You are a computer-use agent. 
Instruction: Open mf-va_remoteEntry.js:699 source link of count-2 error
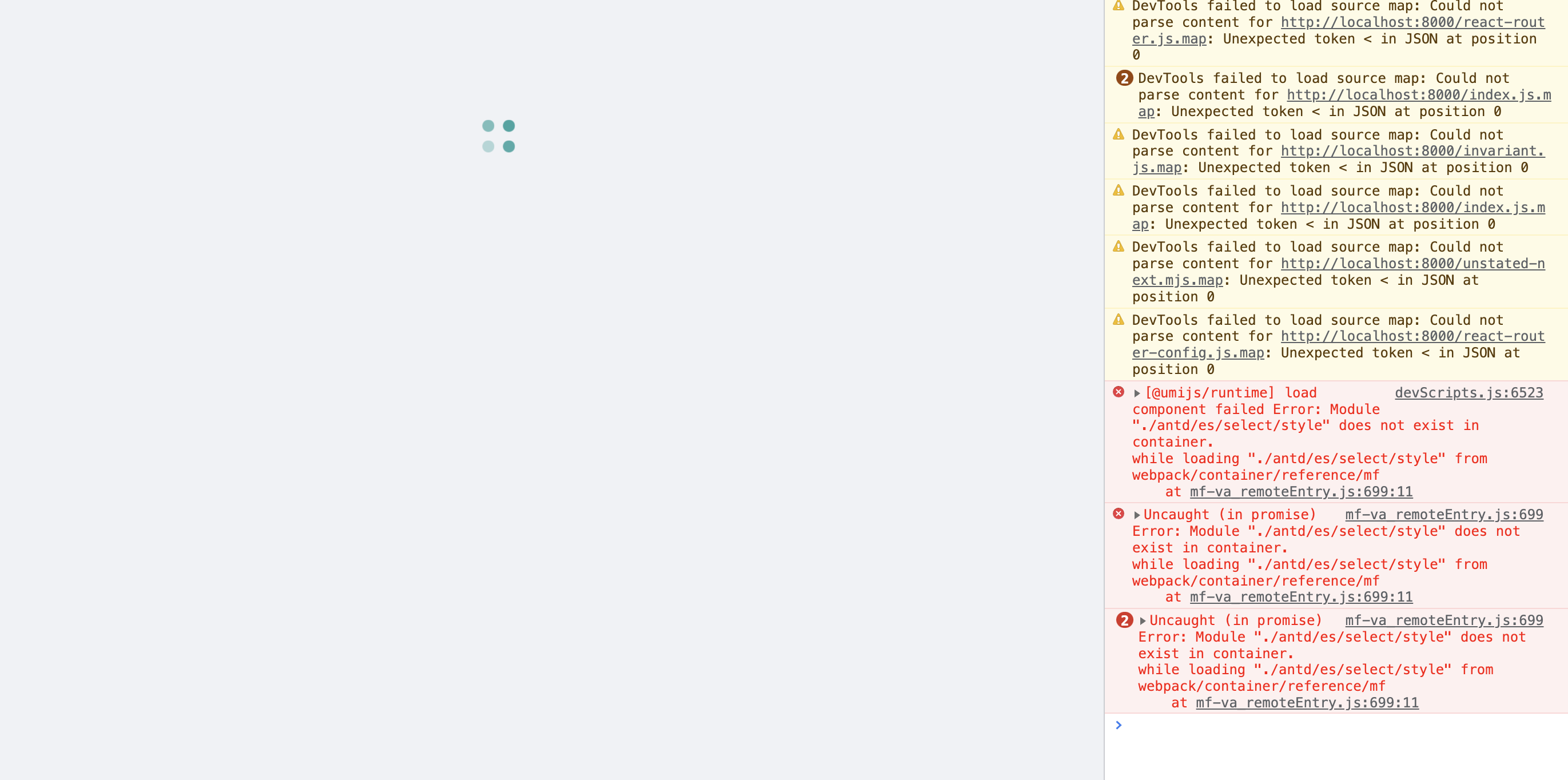[x=1444, y=620]
